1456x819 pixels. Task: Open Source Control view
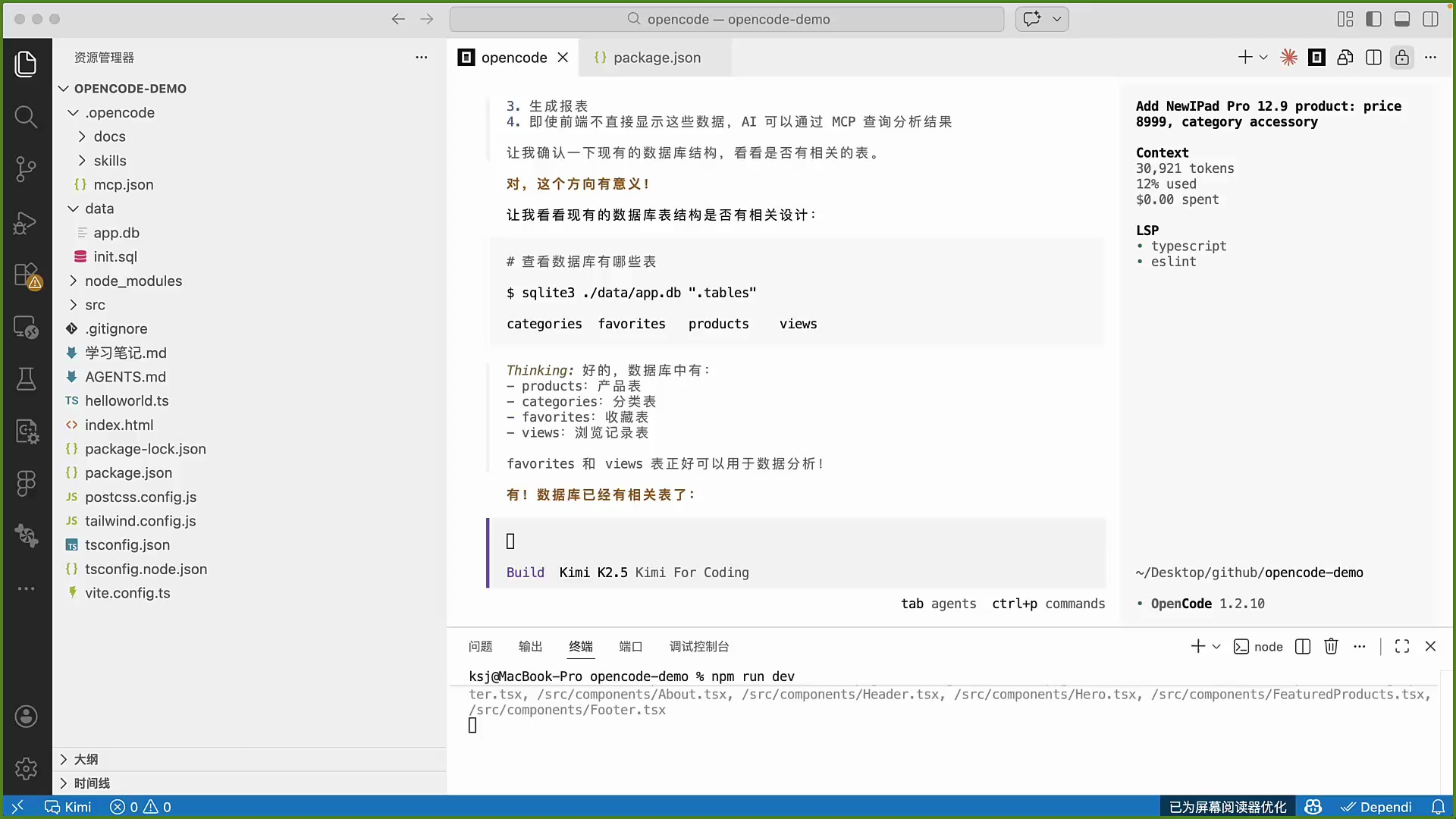[26, 169]
